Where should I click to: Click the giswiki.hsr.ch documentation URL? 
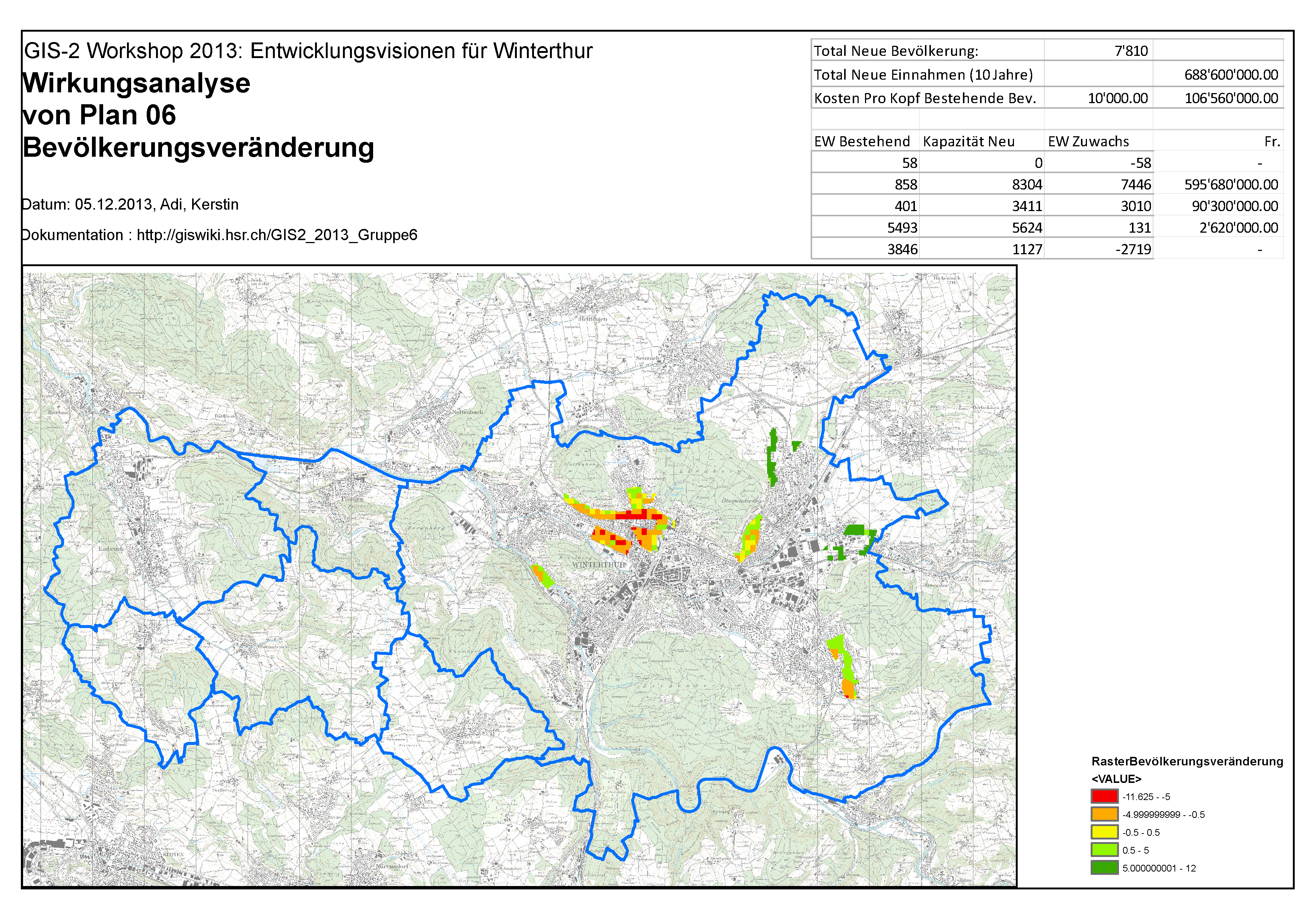pyautogui.click(x=277, y=235)
